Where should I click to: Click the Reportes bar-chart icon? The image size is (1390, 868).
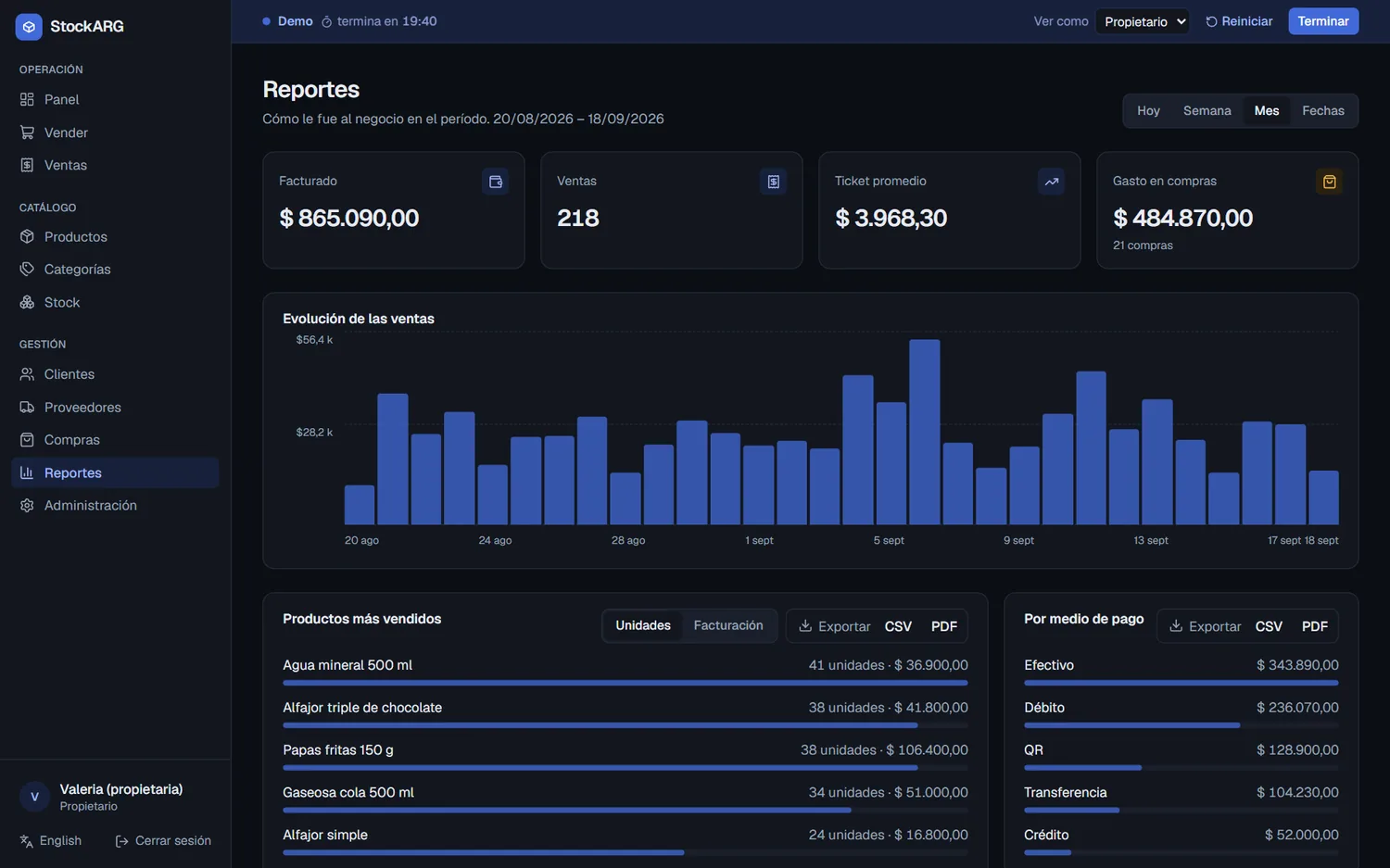tap(27, 472)
